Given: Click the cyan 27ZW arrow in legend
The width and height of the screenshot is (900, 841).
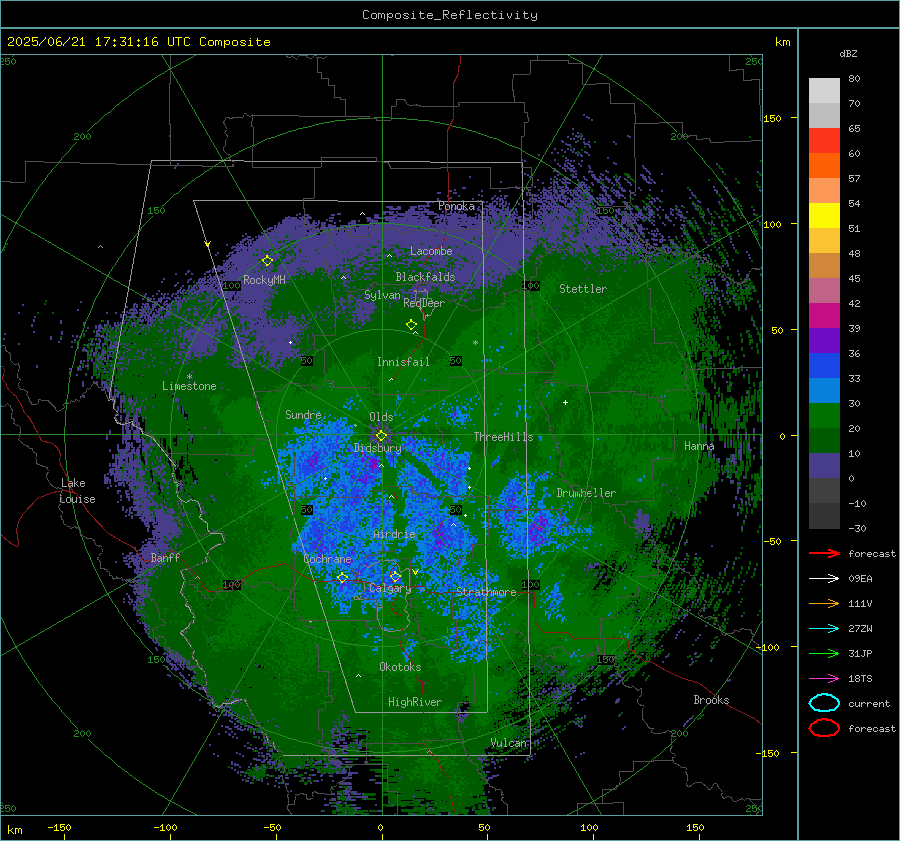Looking at the screenshot, I should 824,629.
